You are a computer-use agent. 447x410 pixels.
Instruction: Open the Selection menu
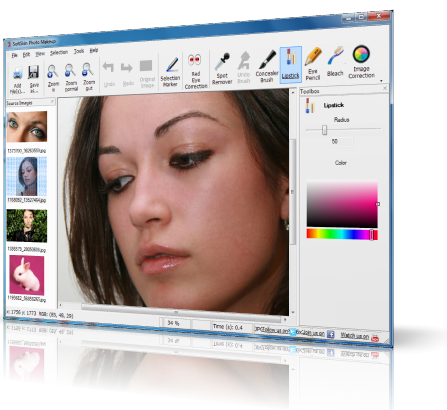[x=59, y=53]
